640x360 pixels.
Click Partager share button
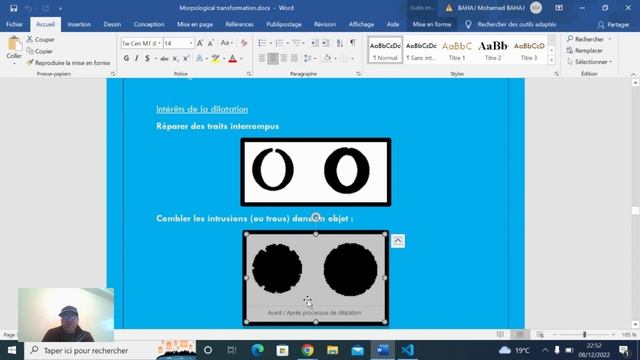613,25
